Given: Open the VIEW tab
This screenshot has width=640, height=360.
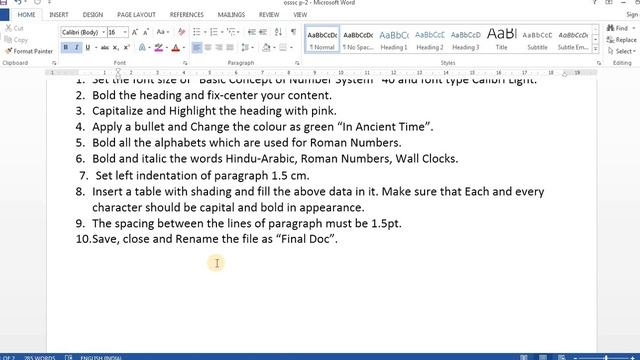Looking at the screenshot, I should 300,15.
